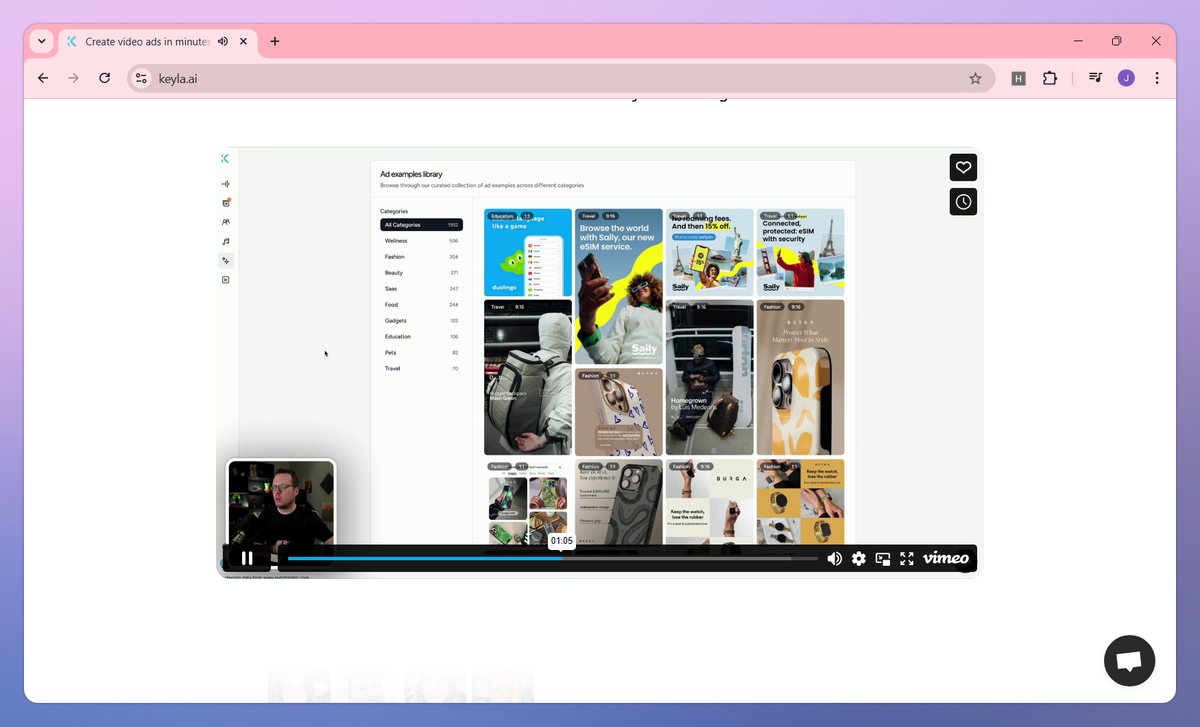The width and height of the screenshot is (1200, 727).
Task: Open the clock history button beside the video
Action: (962, 201)
